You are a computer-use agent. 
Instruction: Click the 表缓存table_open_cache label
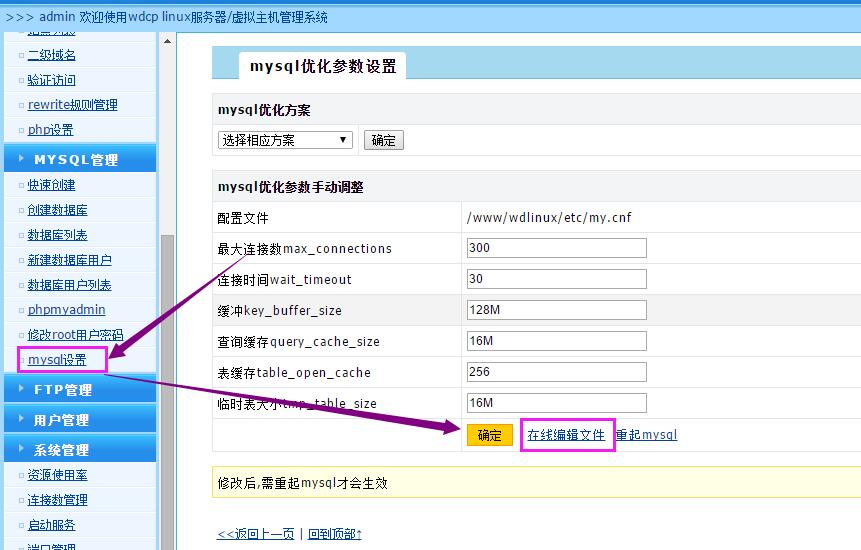294,373
